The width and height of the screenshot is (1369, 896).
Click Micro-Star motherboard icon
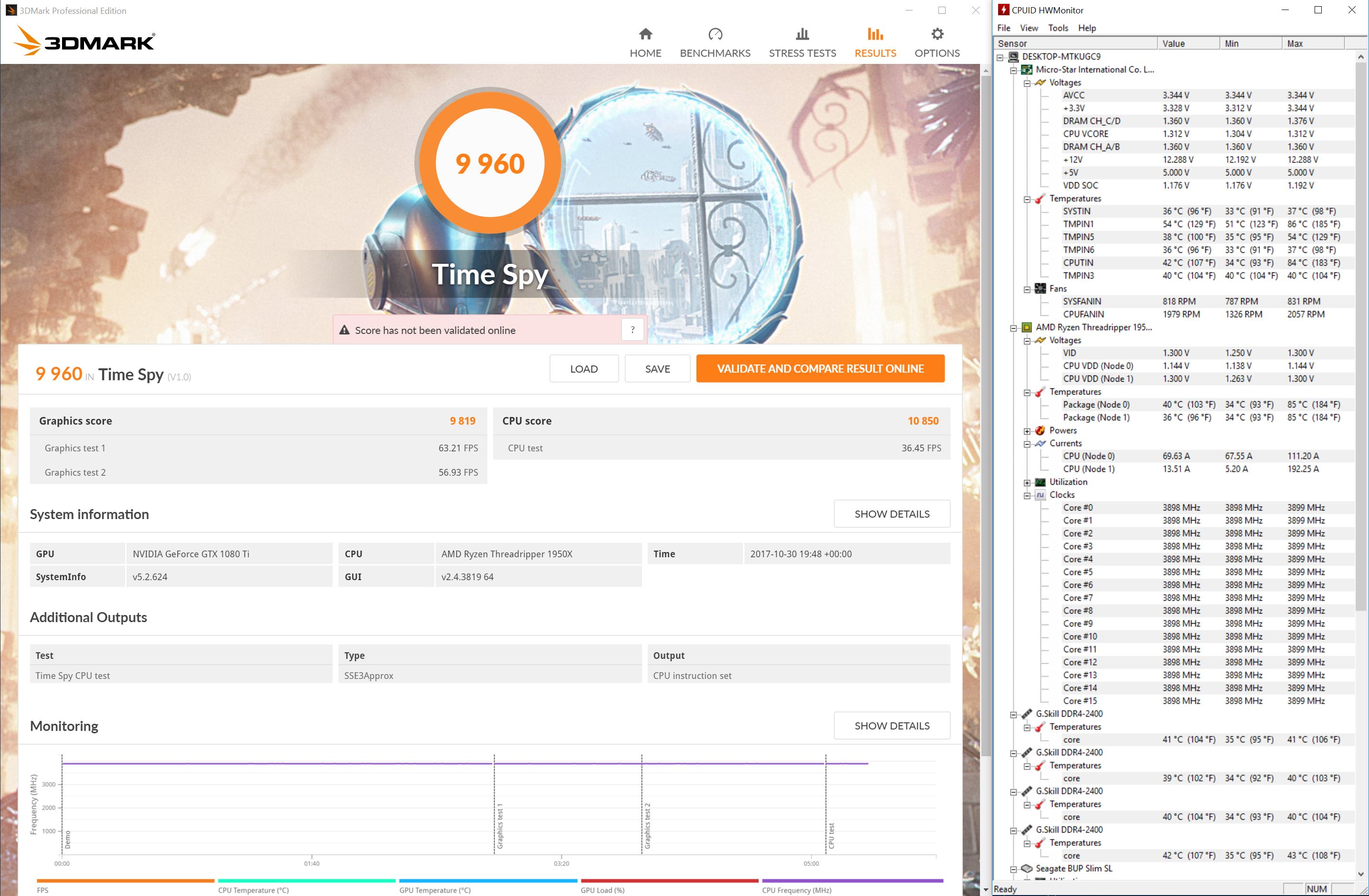click(x=1027, y=70)
